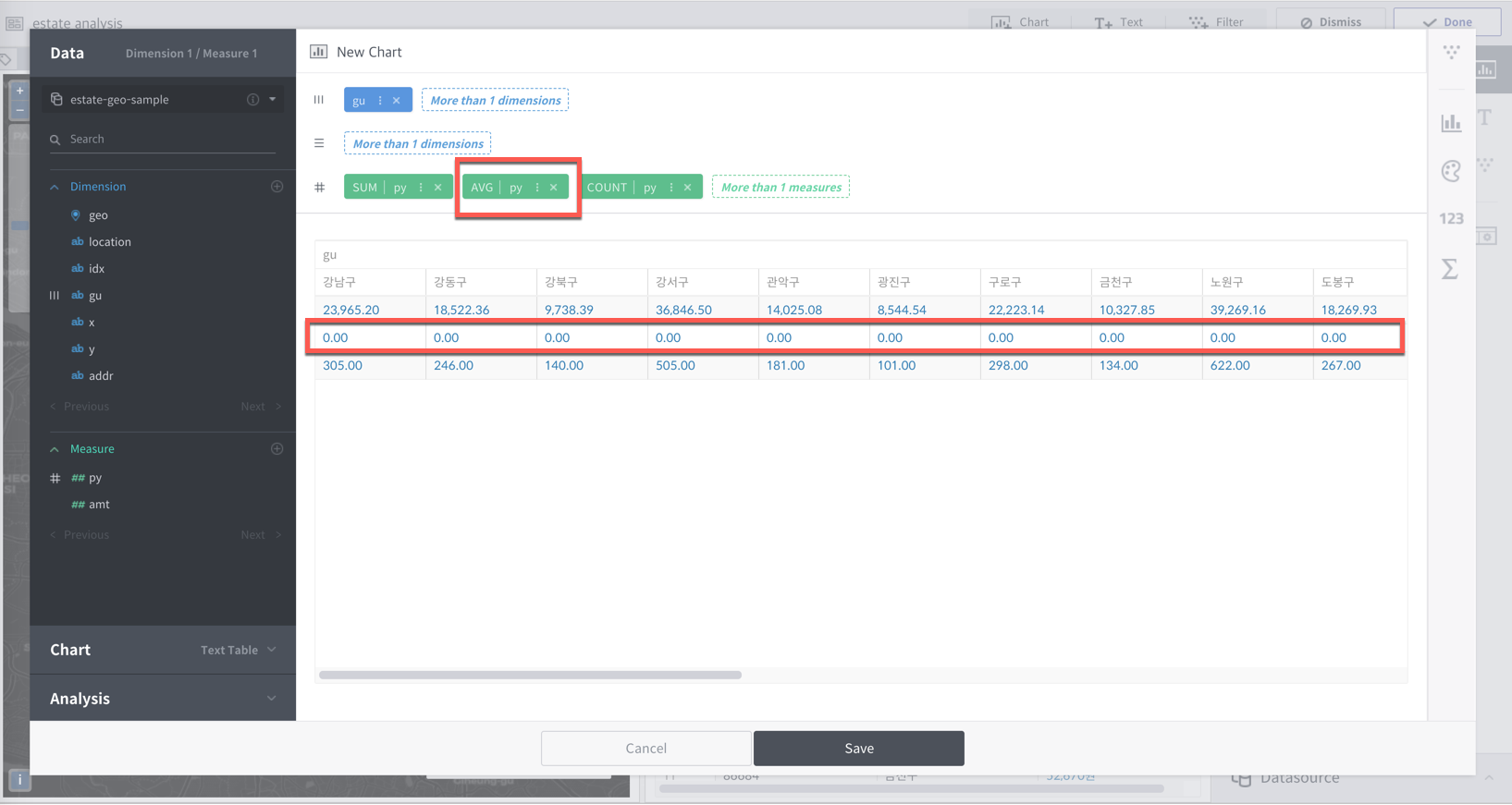Select the x dimension field
Screen dimensions: 1512x805
click(92, 322)
